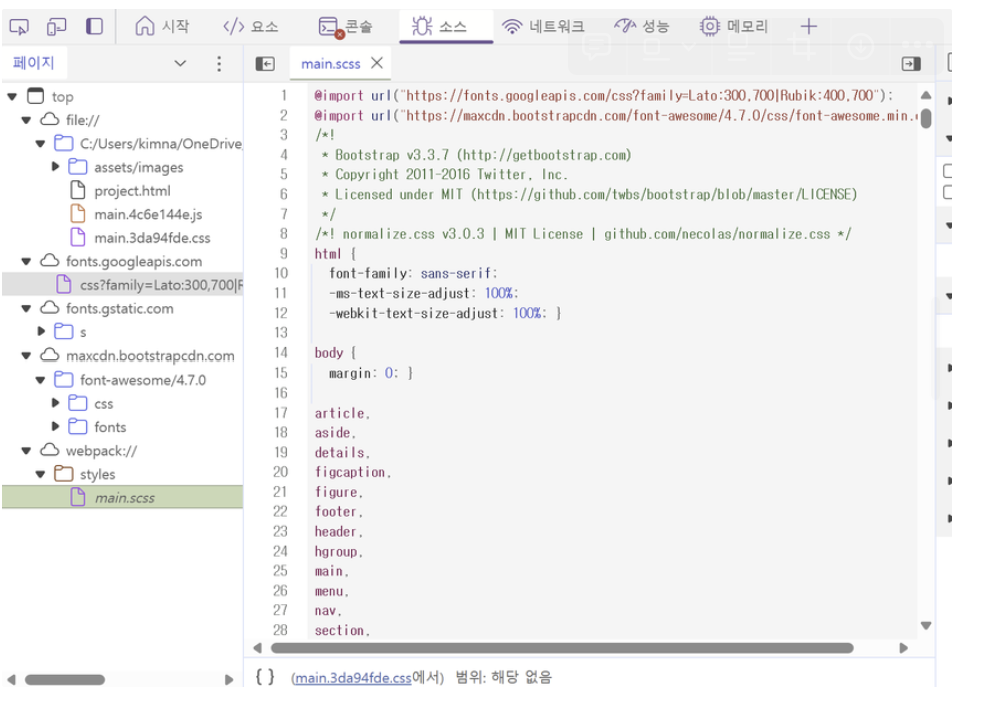Expand the css folder under font-awesome/4.7.0
This screenshot has height=720, width=1006.
[53, 403]
